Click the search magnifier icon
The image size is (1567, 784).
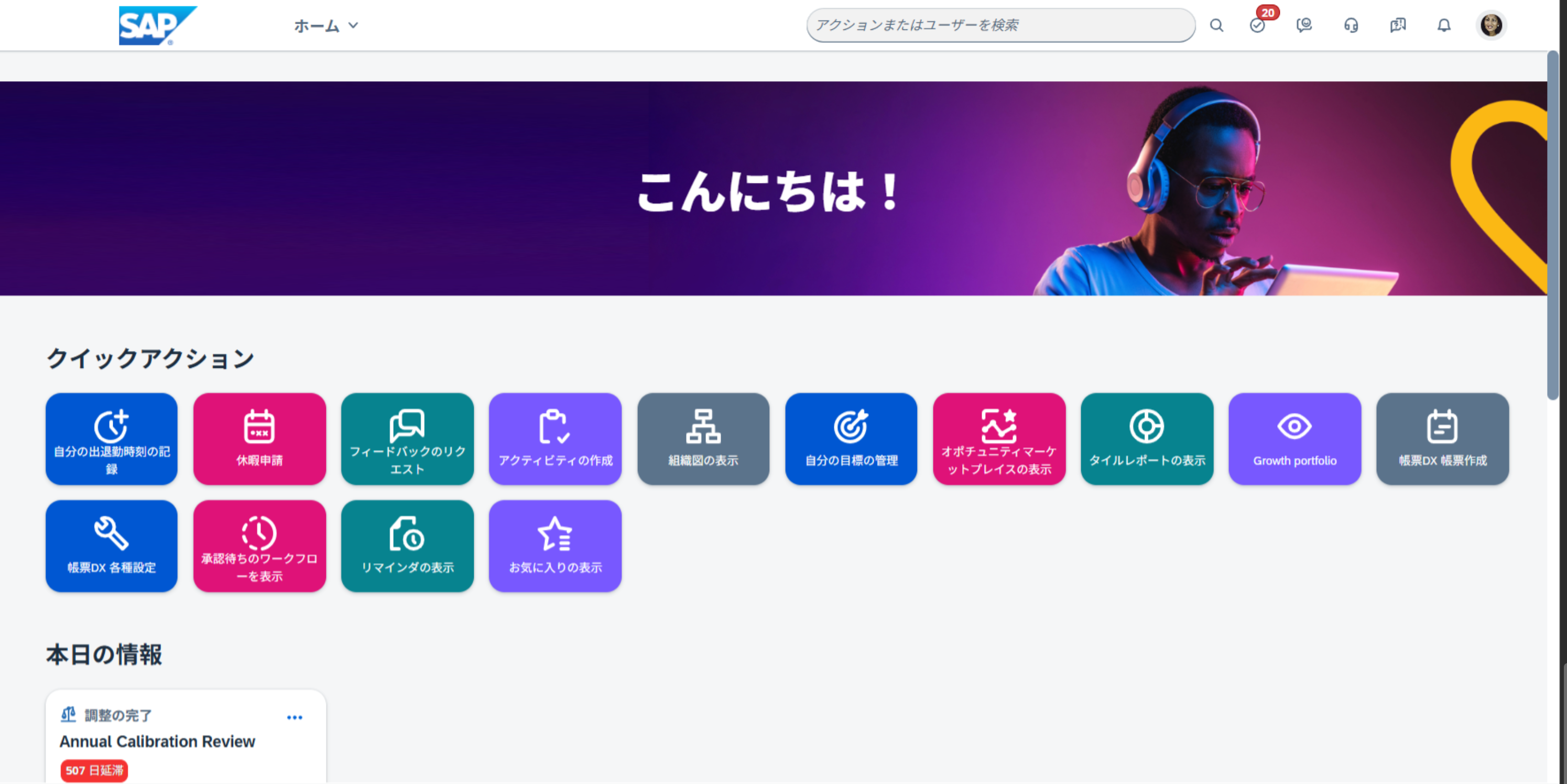[x=1216, y=26]
